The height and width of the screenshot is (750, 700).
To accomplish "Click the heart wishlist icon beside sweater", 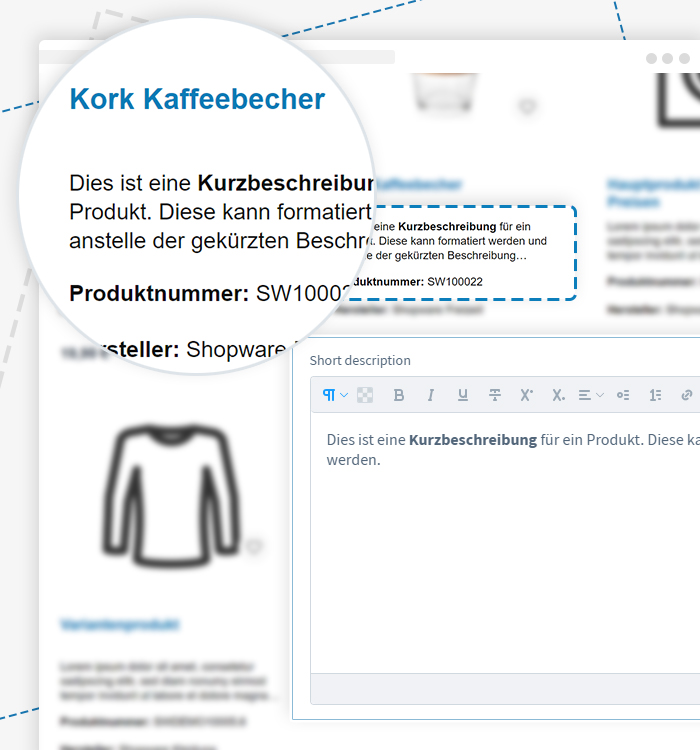I will (x=254, y=546).
